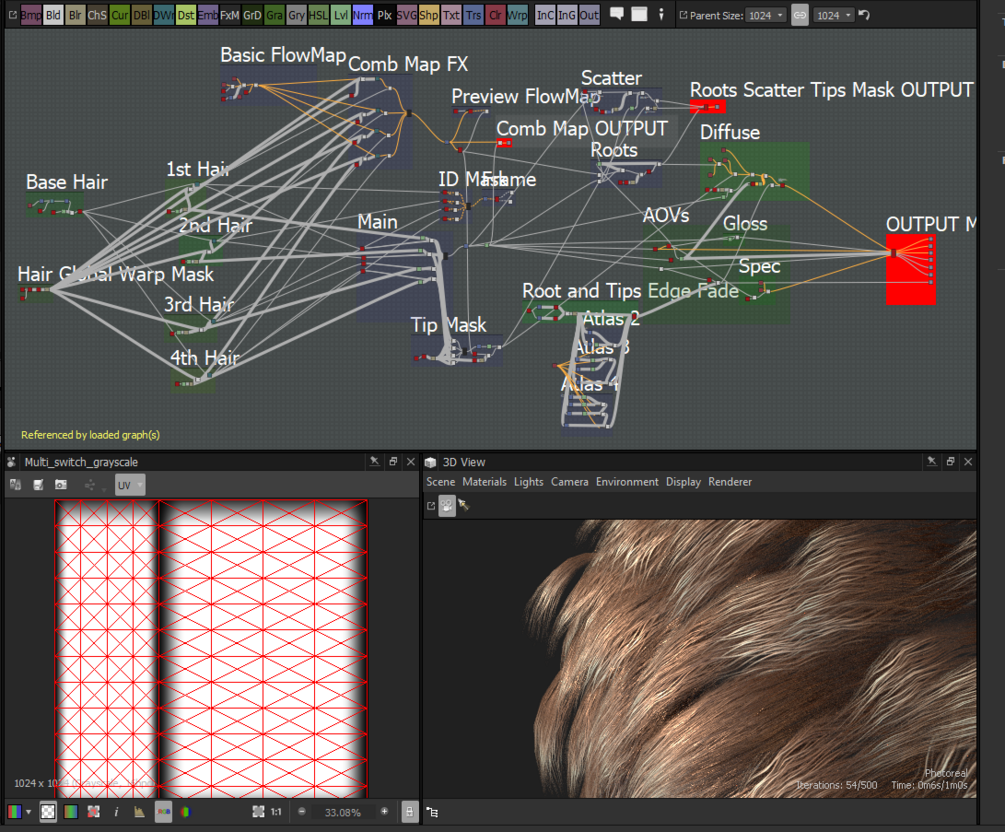Open the Environment menu in 3D View
This screenshot has width=1005, height=832.
click(x=627, y=481)
